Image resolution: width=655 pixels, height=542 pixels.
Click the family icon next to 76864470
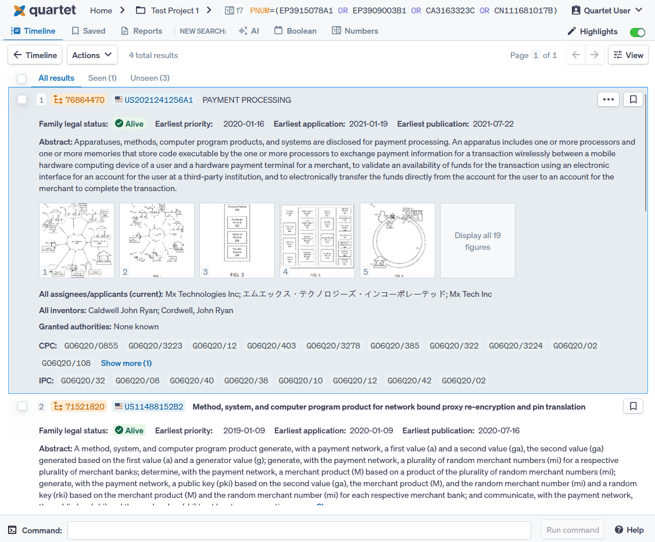point(58,100)
